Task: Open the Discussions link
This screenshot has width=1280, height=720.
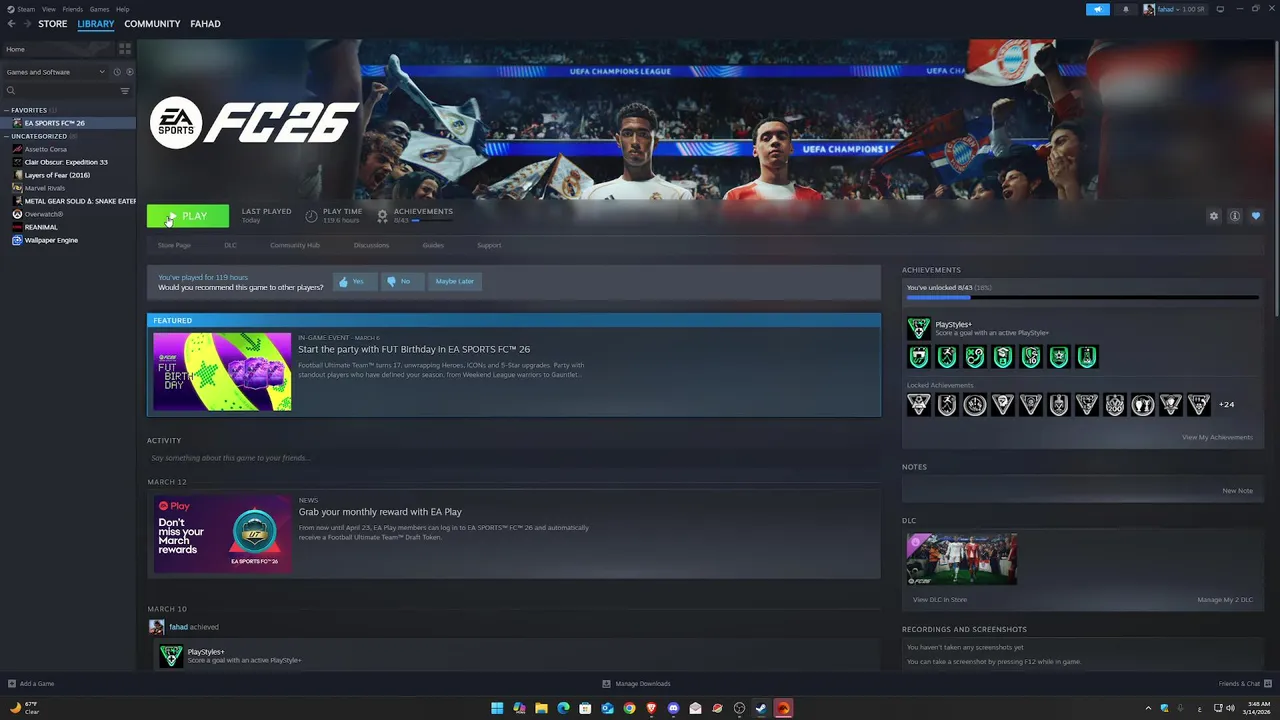Action: pos(371,245)
